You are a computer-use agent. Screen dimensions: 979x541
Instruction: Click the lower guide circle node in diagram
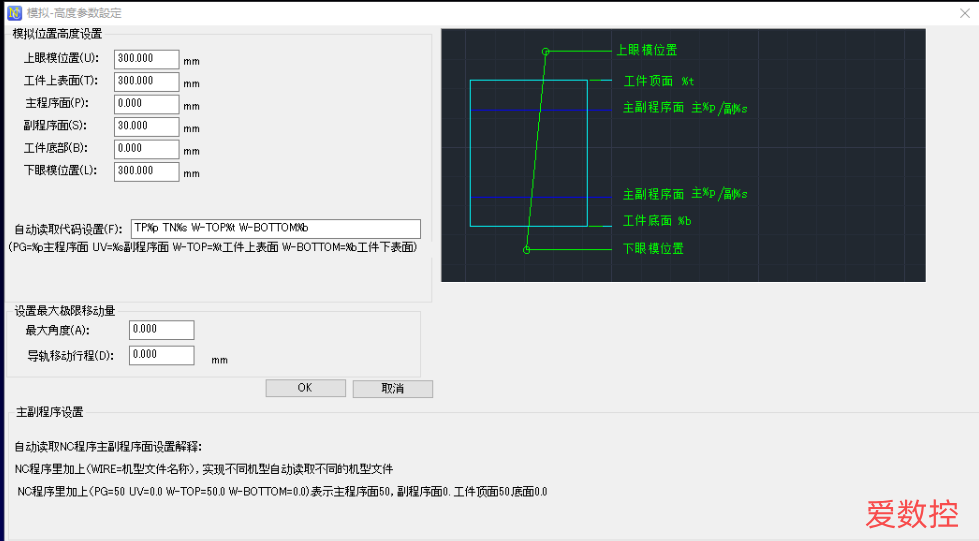click(x=526, y=249)
